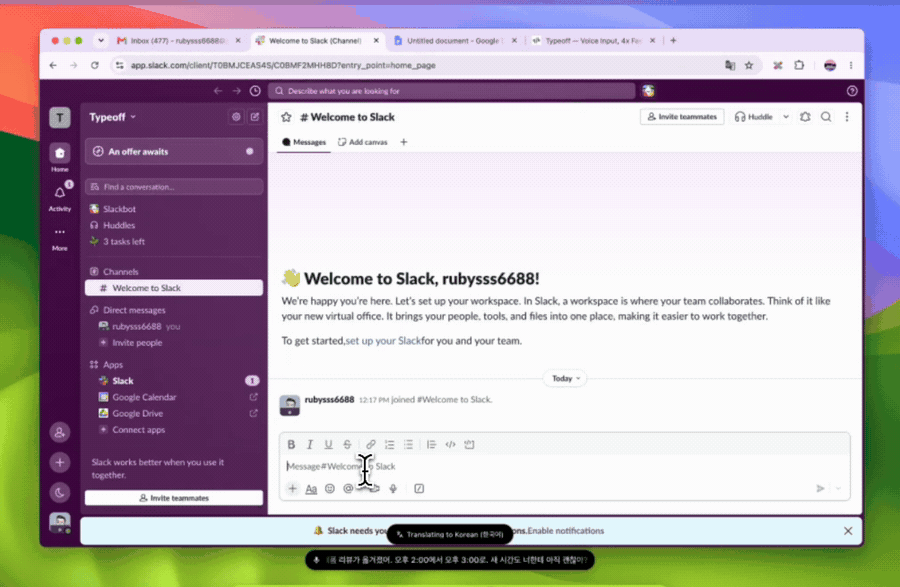Open the Typeoff workspace menu
The width and height of the screenshot is (900, 587).
pyautogui.click(x=112, y=117)
